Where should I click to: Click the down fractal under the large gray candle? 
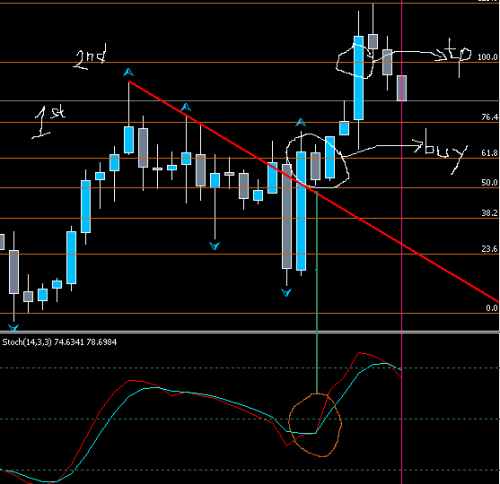pyautogui.click(x=286, y=293)
